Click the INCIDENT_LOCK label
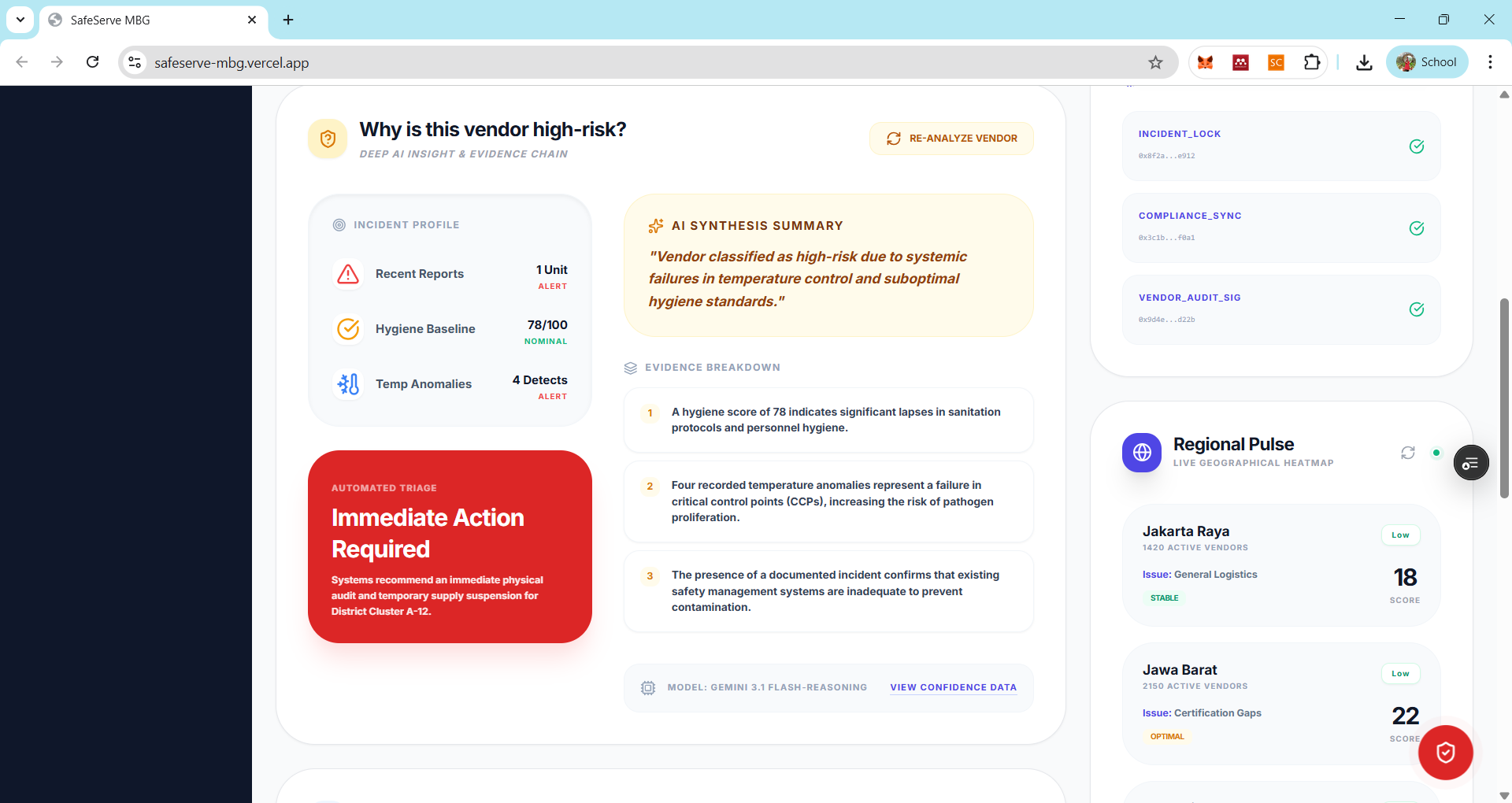 click(x=1180, y=134)
